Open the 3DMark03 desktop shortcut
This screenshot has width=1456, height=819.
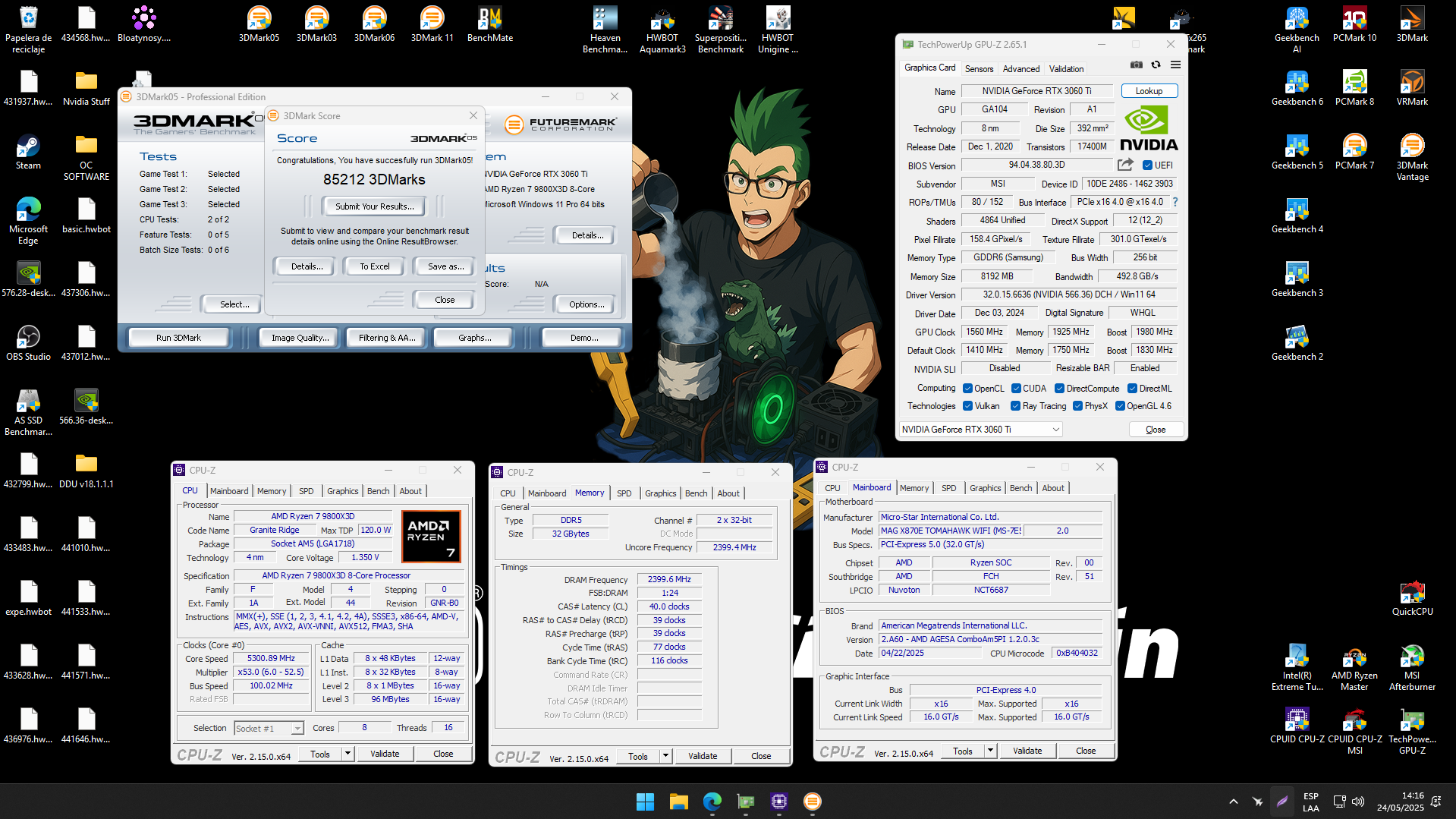(x=316, y=24)
